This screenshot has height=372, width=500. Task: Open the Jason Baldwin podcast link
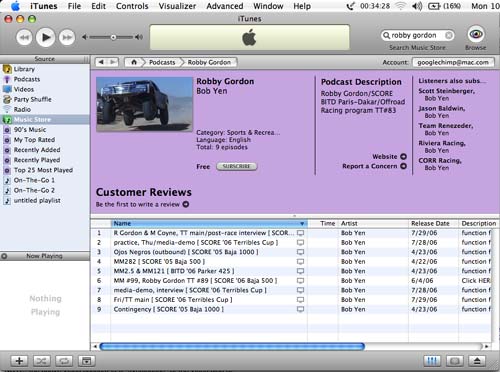(x=442, y=108)
